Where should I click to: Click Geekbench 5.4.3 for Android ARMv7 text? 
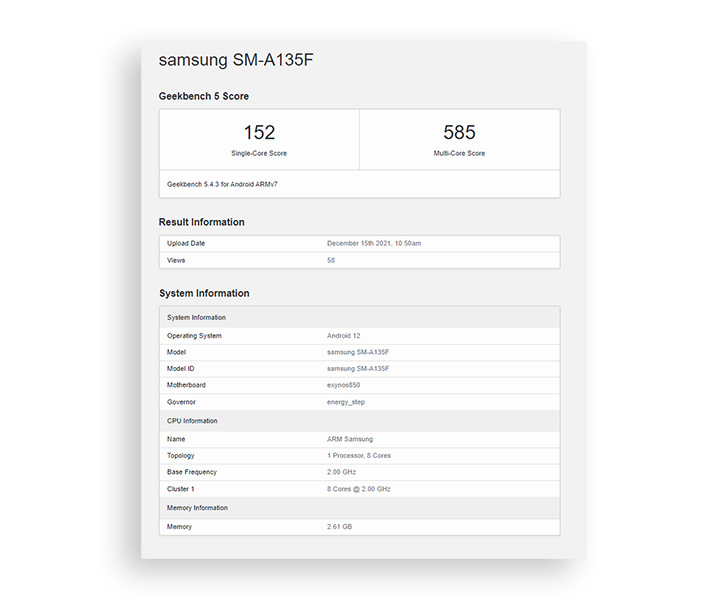click(222, 184)
